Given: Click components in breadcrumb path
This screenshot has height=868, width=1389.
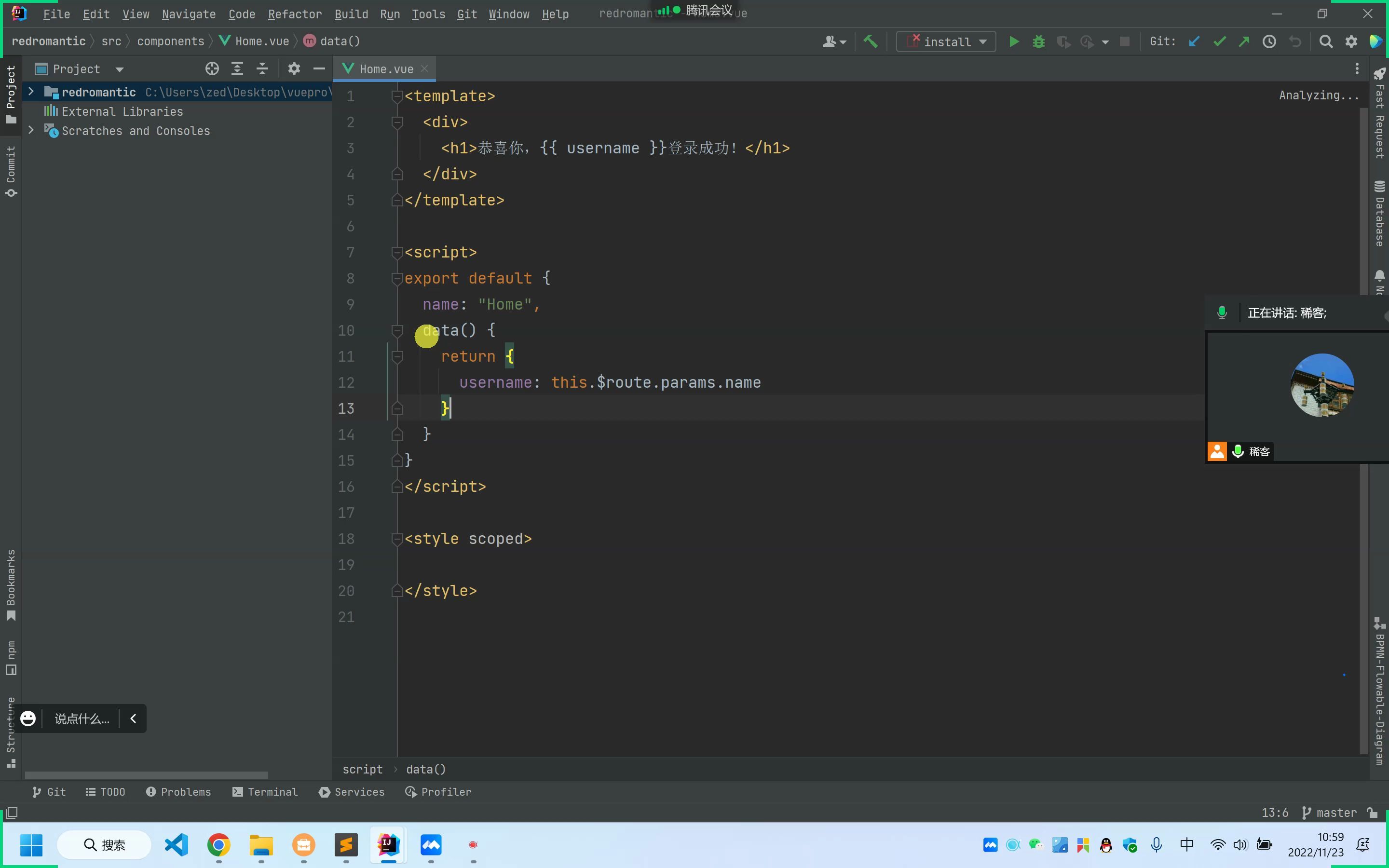Looking at the screenshot, I should 170,41.
